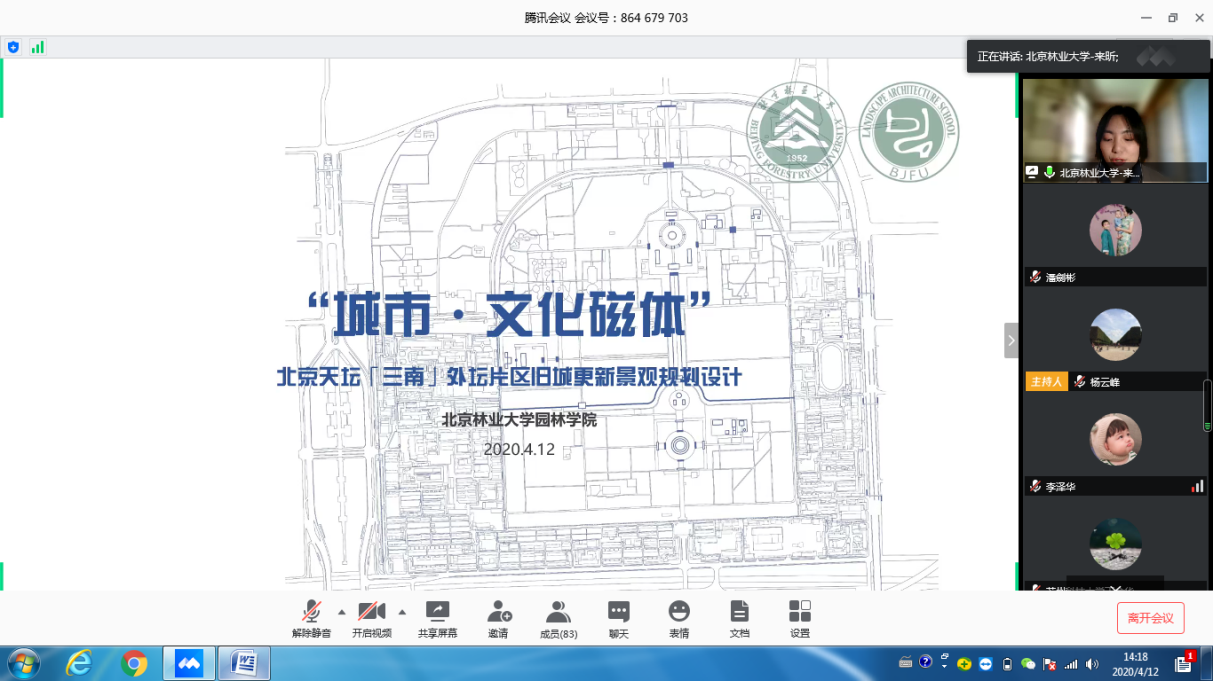Open the documents (文档) panel
This screenshot has height=681, width=1213.
739,617
